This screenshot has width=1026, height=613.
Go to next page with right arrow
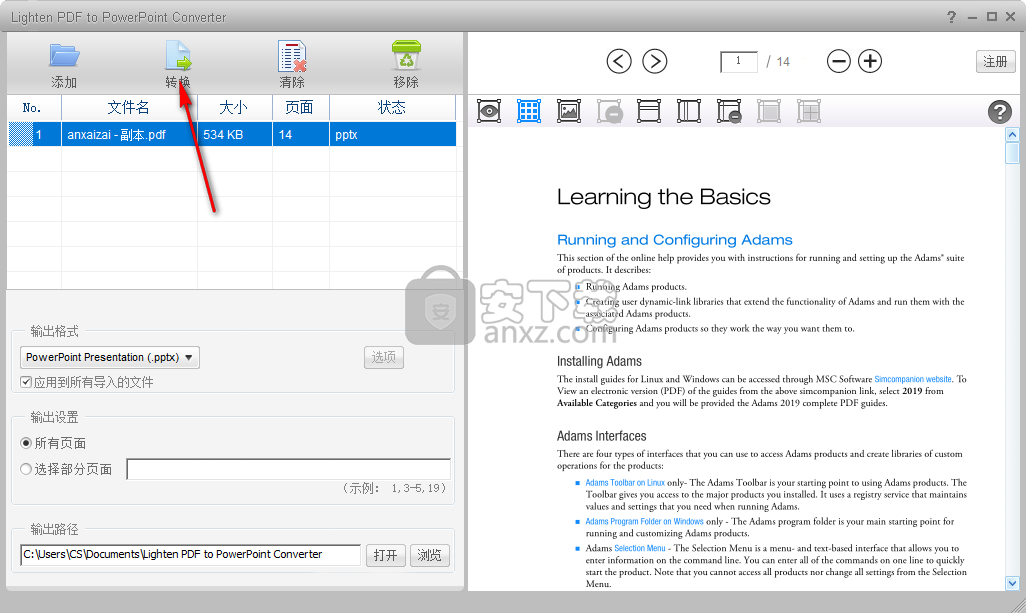654,61
